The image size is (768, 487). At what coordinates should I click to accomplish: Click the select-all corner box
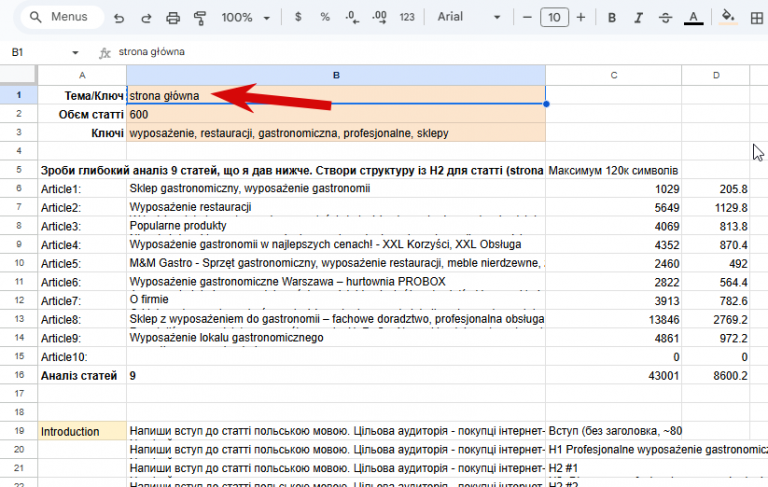19,75
